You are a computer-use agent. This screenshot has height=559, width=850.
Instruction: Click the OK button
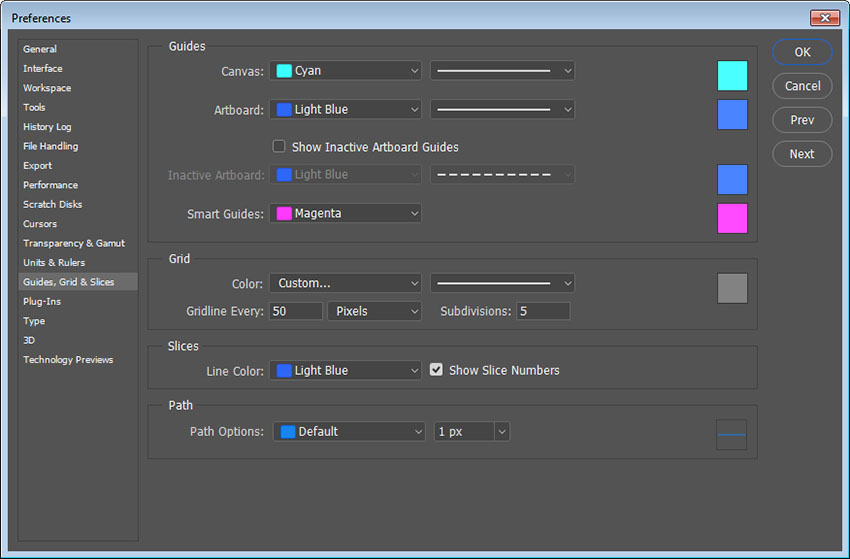click(x=802, y=52)
